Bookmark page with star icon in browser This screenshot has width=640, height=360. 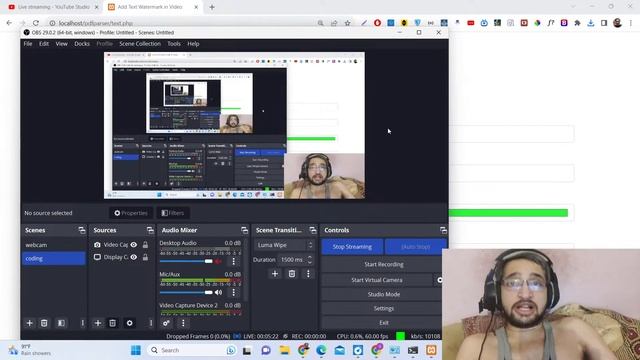pos(347,23)
